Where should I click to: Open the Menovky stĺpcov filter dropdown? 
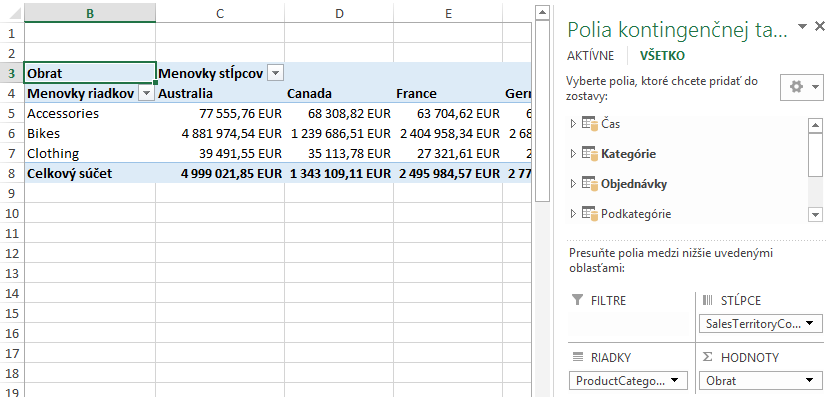pos(275,73)
